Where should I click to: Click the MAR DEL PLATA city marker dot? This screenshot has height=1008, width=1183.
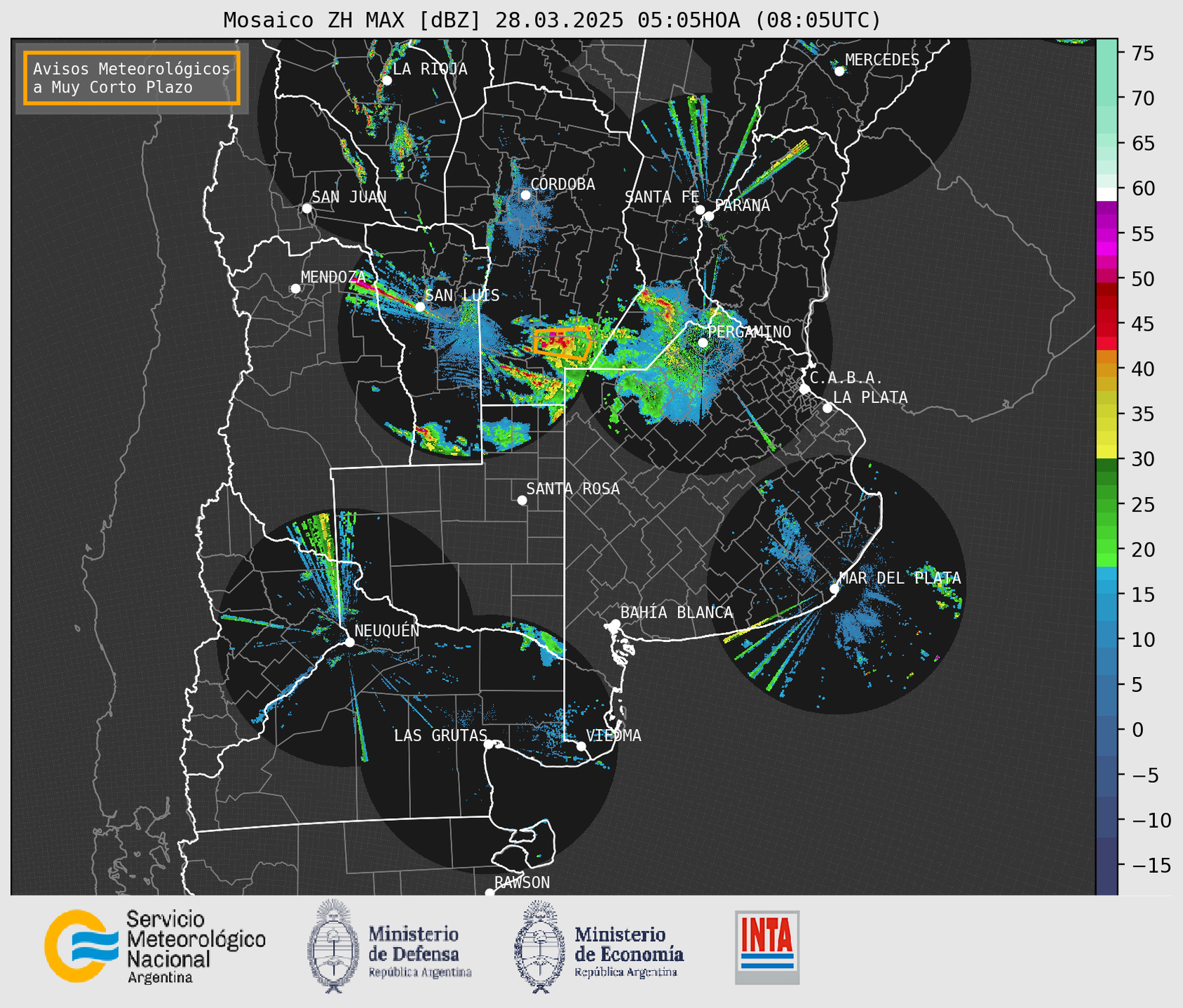[x=834, y=588]
